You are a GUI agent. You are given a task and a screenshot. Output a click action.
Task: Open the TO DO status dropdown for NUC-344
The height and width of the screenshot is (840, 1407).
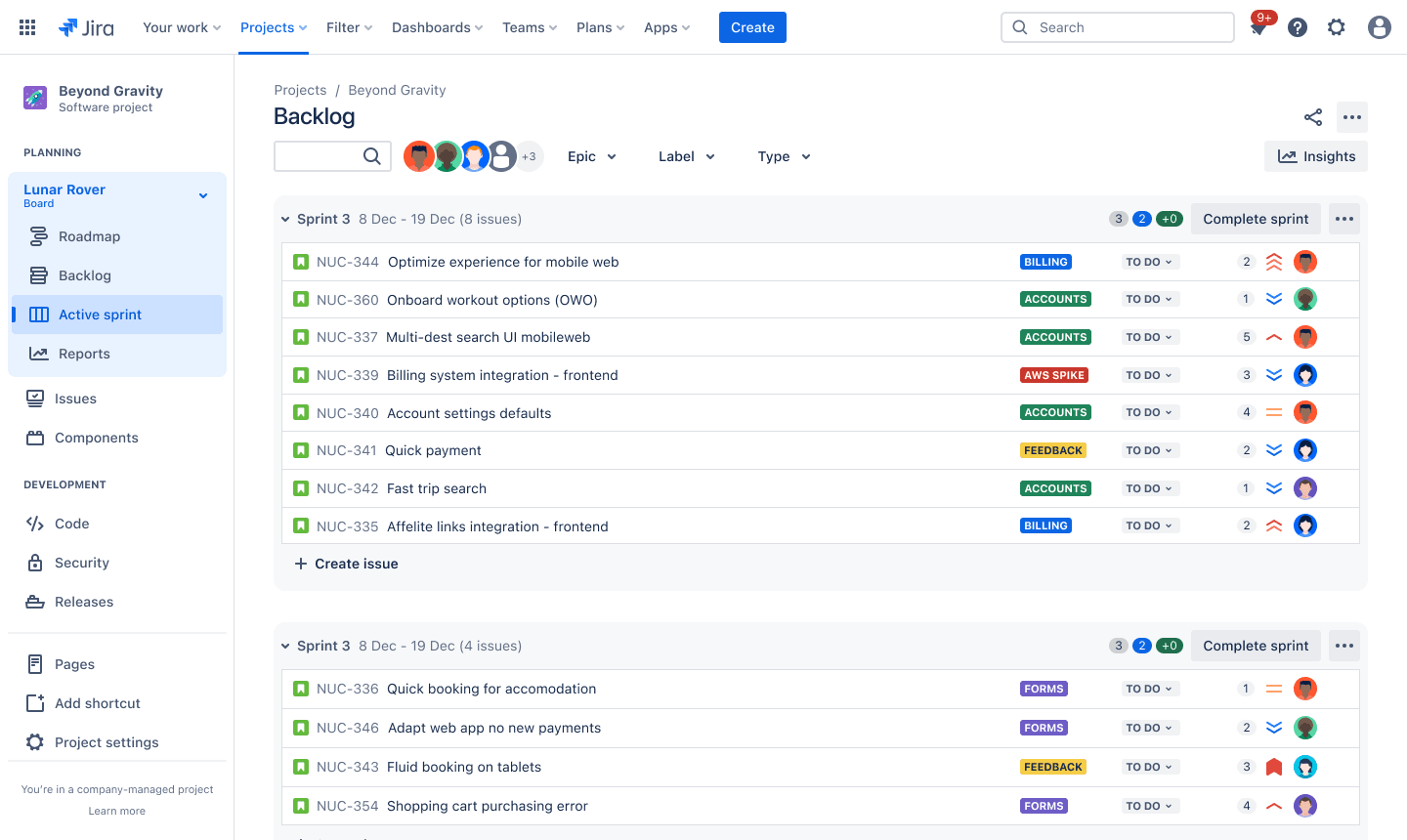(1151, 261)
